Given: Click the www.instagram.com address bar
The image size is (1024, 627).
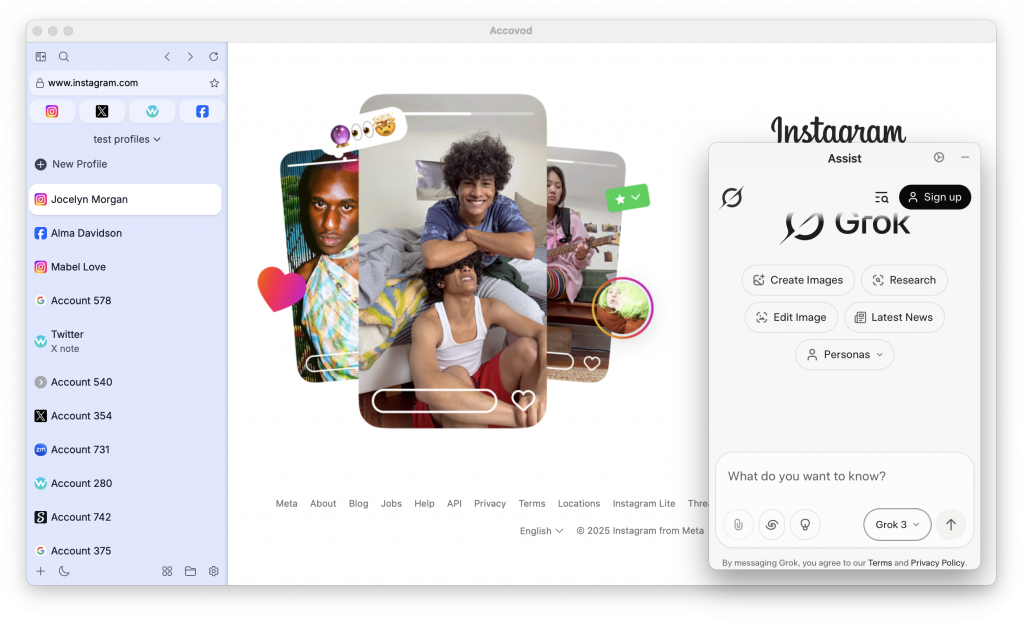Looking at the screenshot, I should click(x=127, y=83).
